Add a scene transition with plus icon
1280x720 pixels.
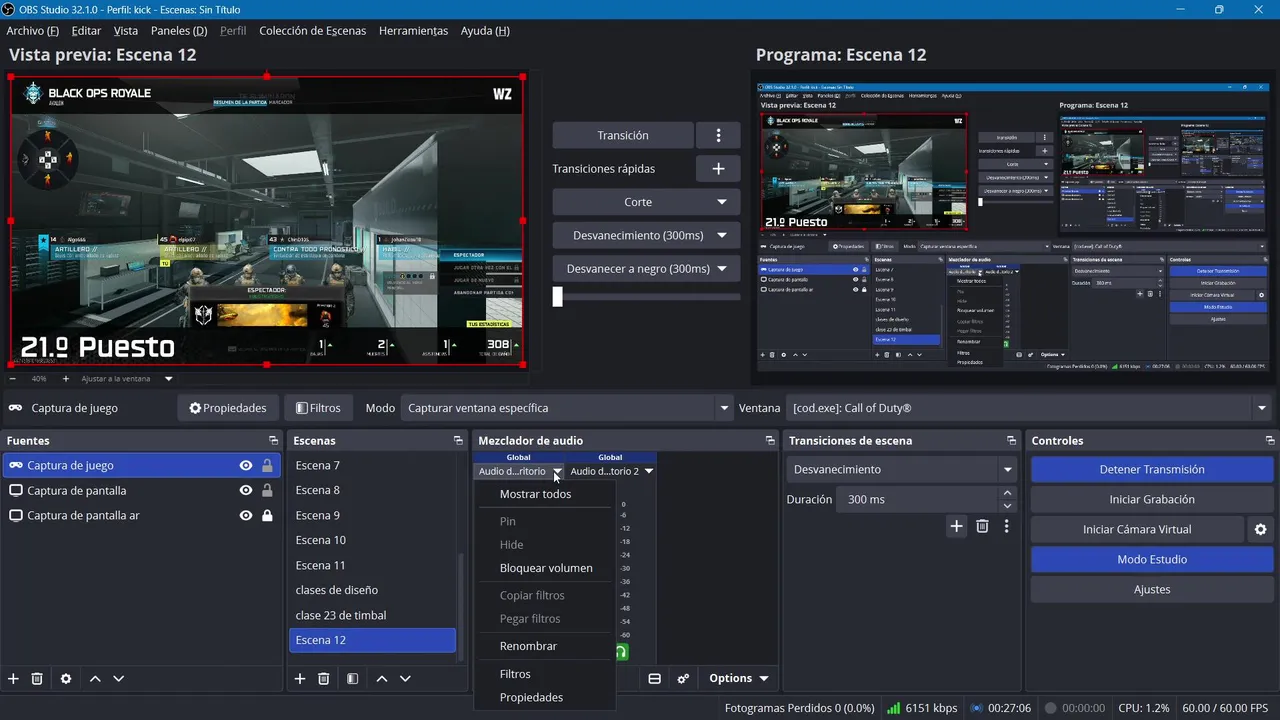click(957, 526)
